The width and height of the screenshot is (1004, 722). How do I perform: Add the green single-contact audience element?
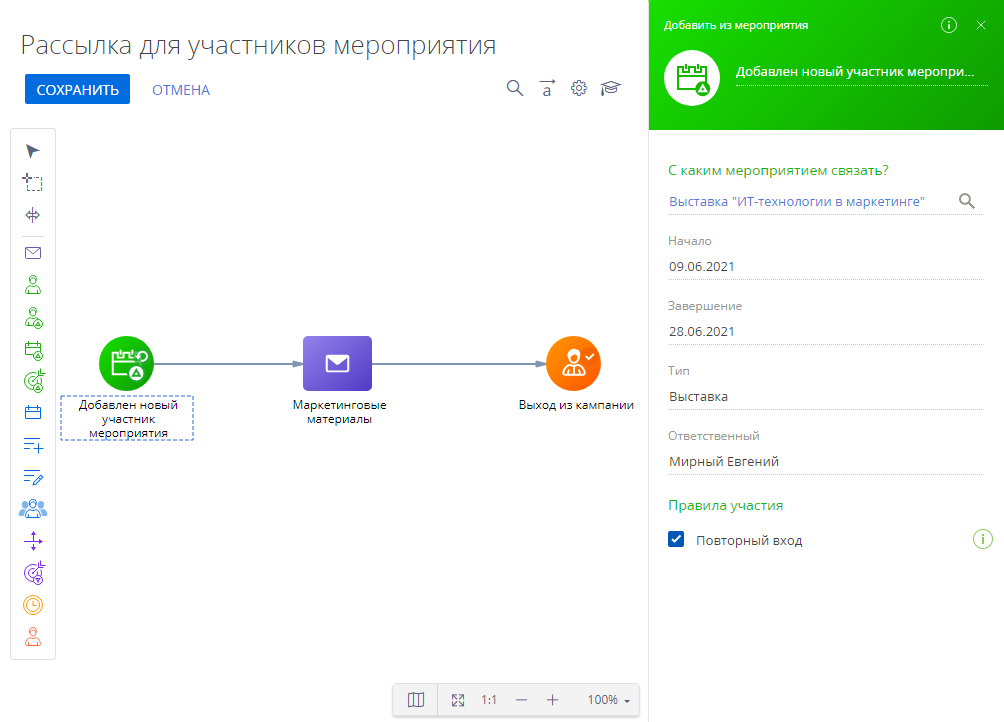[x=33, y=285]
